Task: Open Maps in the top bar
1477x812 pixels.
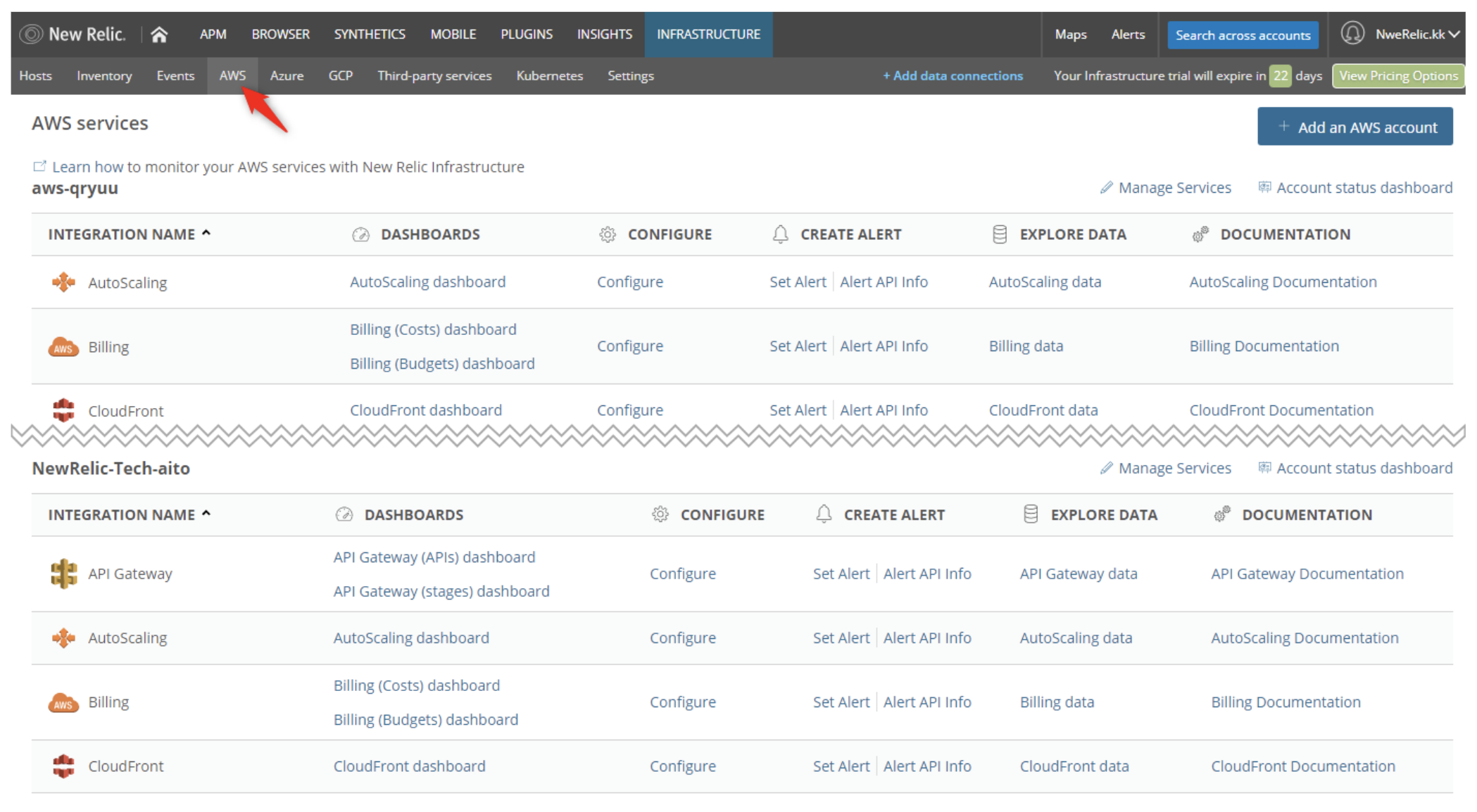Action: tap(1070, 34)
